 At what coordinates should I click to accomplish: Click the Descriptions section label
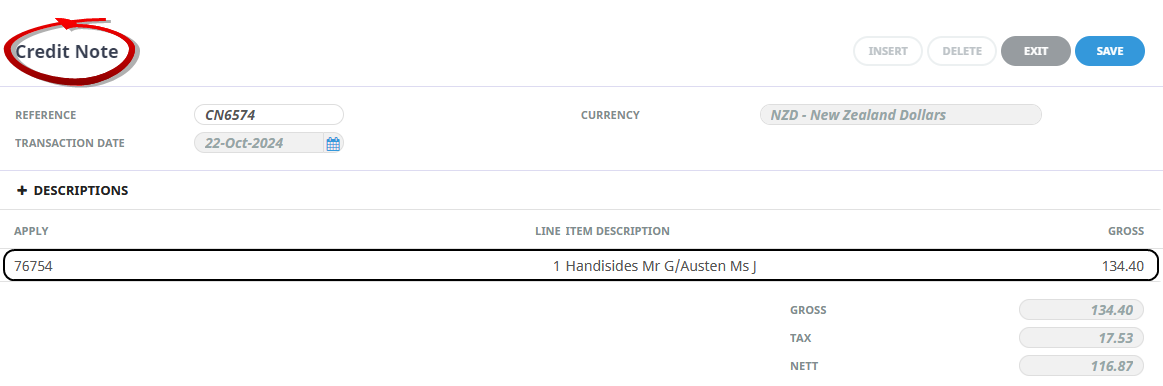click(x=81, y=191)
